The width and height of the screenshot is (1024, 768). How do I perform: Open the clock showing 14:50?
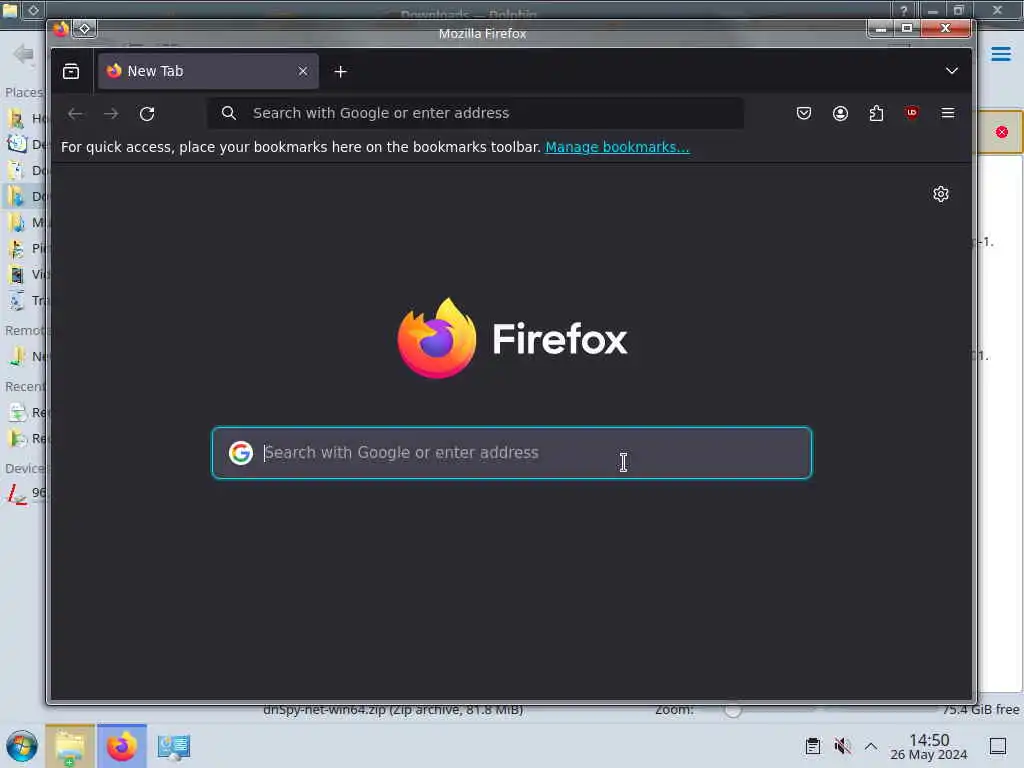point(929,747)
